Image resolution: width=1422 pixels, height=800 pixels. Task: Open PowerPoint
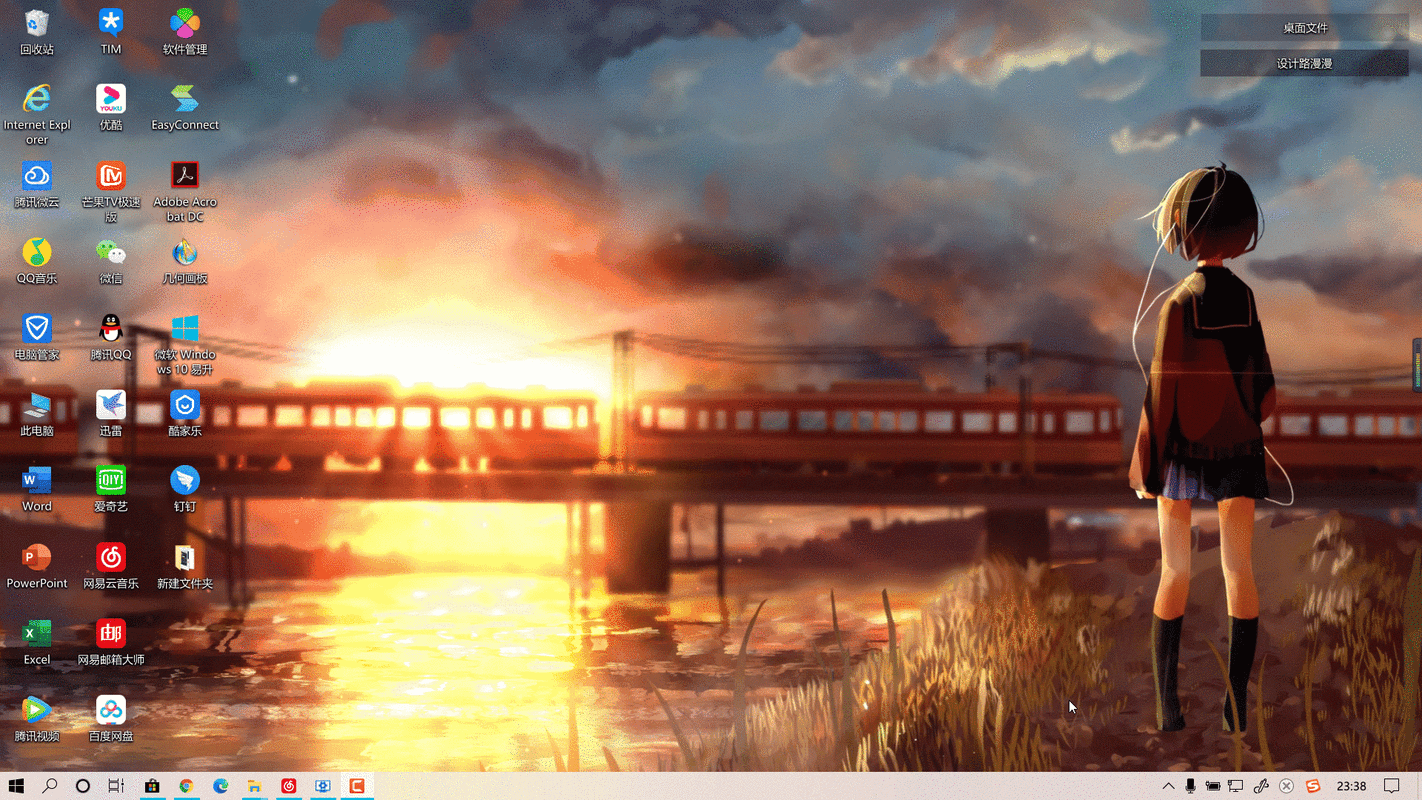tap(37, 555)
